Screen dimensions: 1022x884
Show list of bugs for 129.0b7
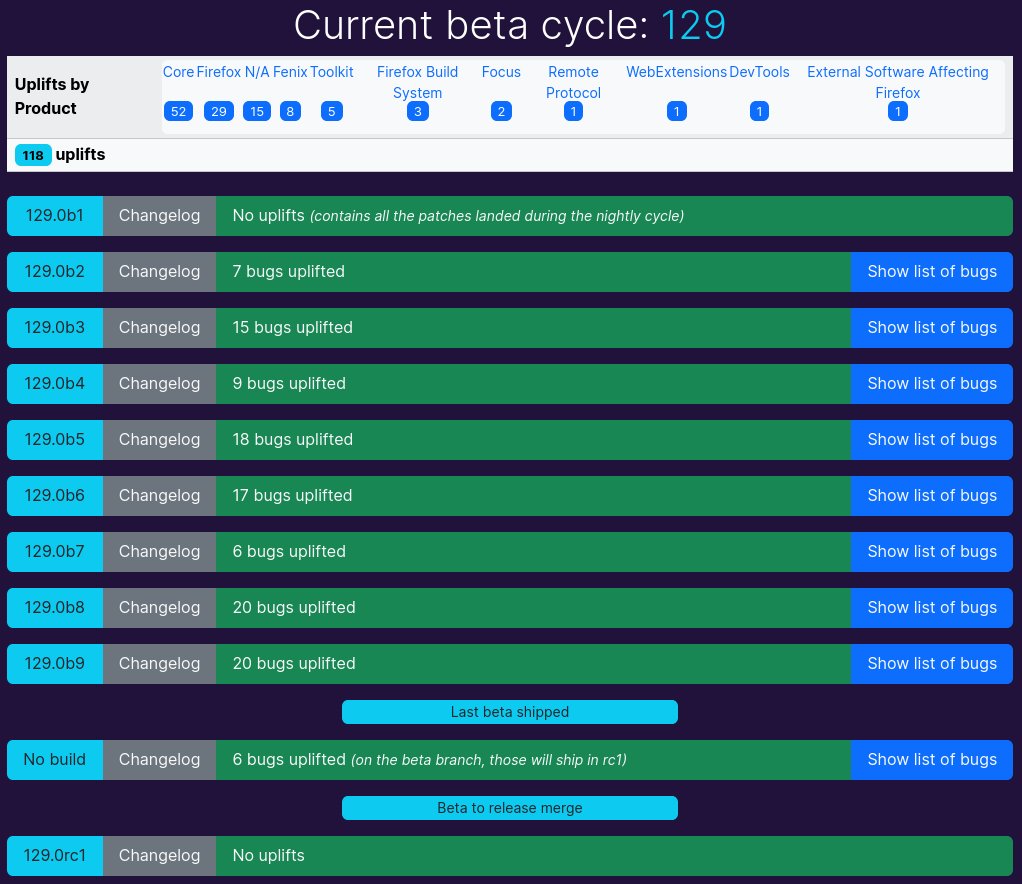point(932,552)
